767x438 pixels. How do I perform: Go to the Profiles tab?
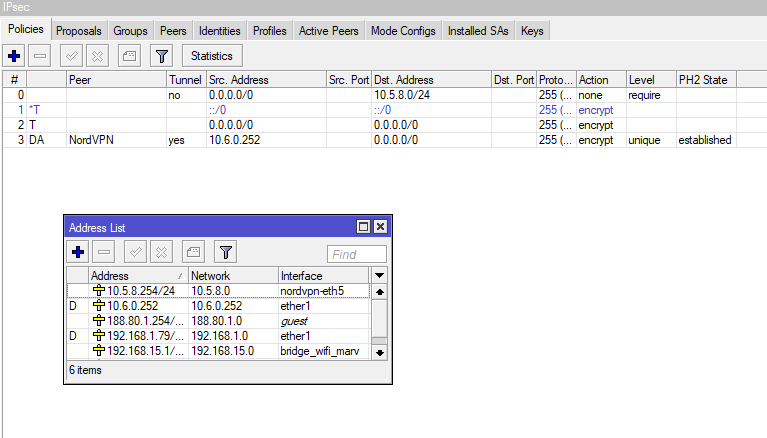point(270,31)
